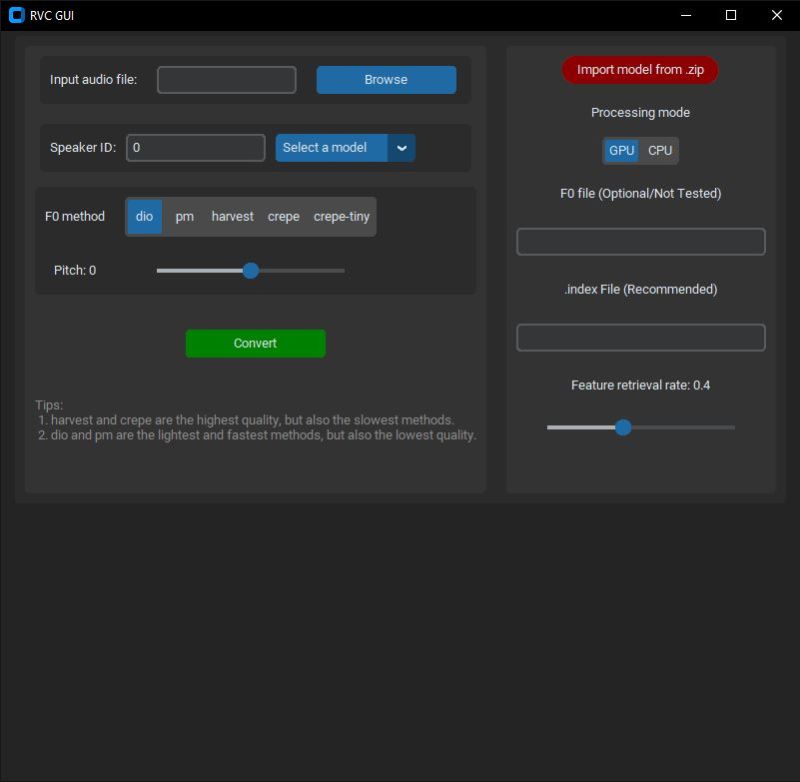Switch processing mode to CPU
Screen dimensions: 800x782
659,150
